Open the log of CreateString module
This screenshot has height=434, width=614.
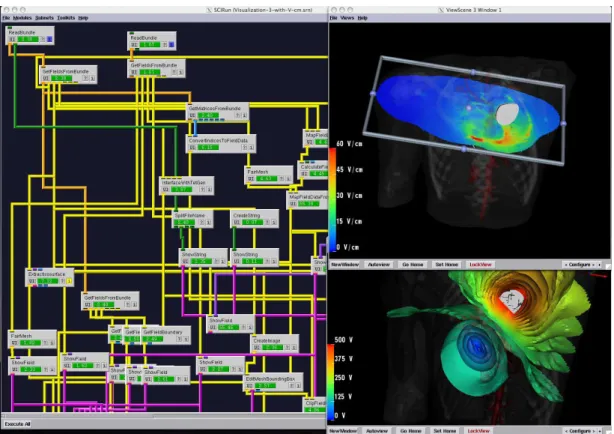click(x=274, y=222)
